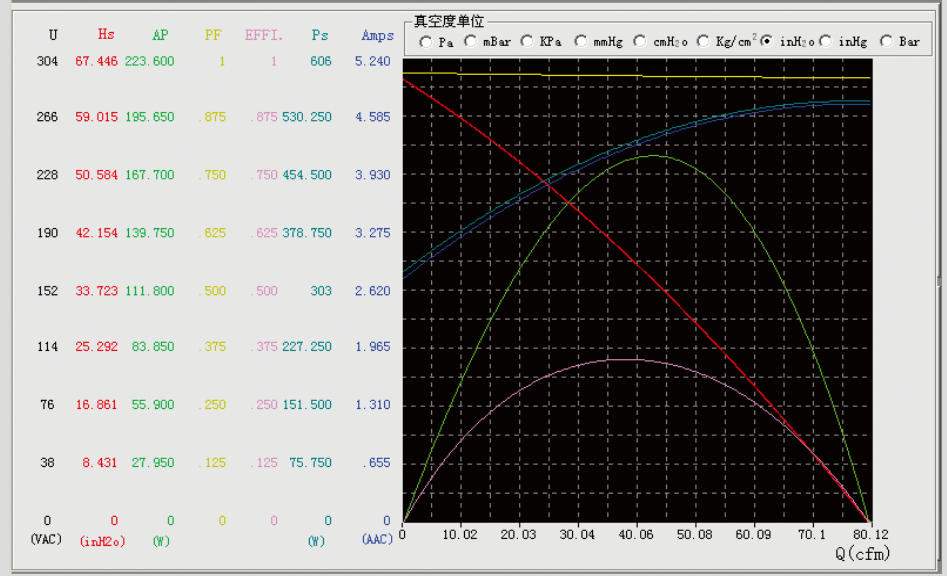Screen dimensions: 947x576
Task: Click the green AP column header
Action: pyautogui.click(x=160, y=35)
